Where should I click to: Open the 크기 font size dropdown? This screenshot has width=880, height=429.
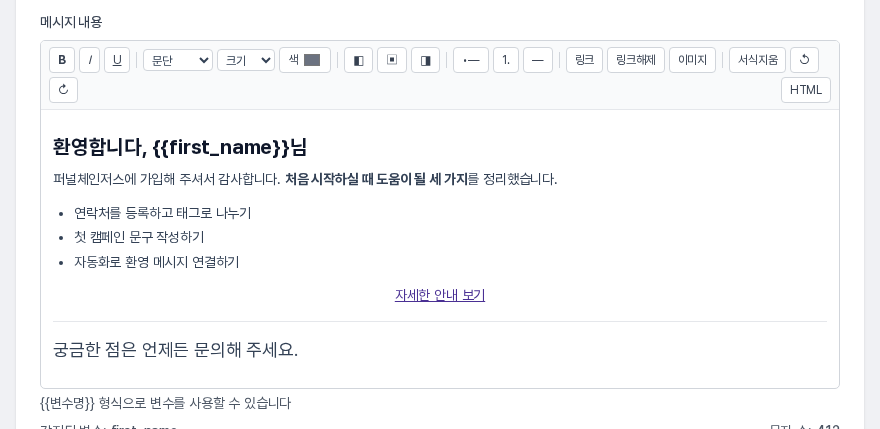click(246, 60)
